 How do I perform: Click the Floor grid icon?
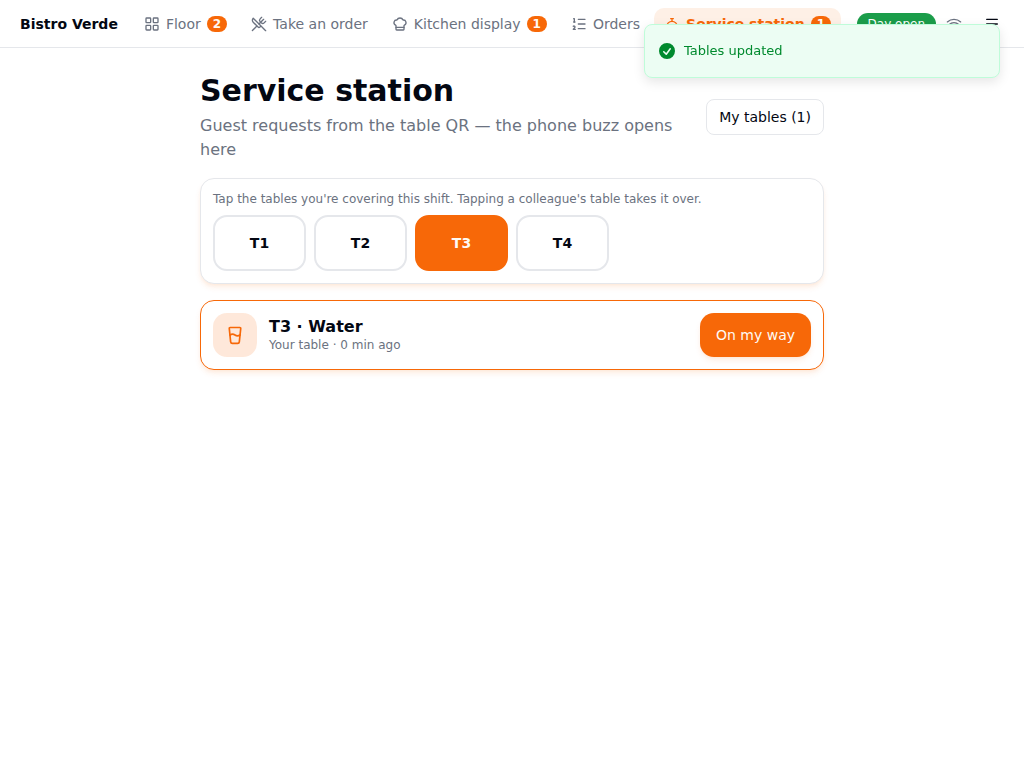pyautogui.click(x=152, y=24)
